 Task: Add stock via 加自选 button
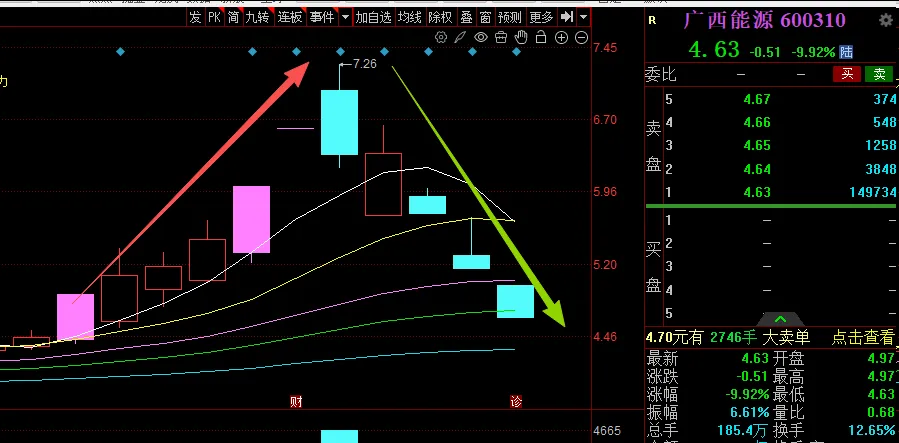(x=373, y=17)
